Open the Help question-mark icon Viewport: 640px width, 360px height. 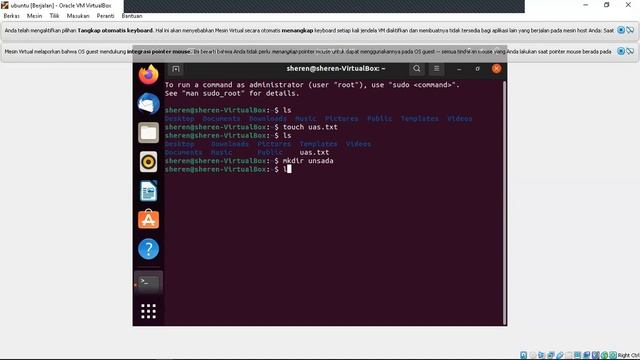point(148,249)
